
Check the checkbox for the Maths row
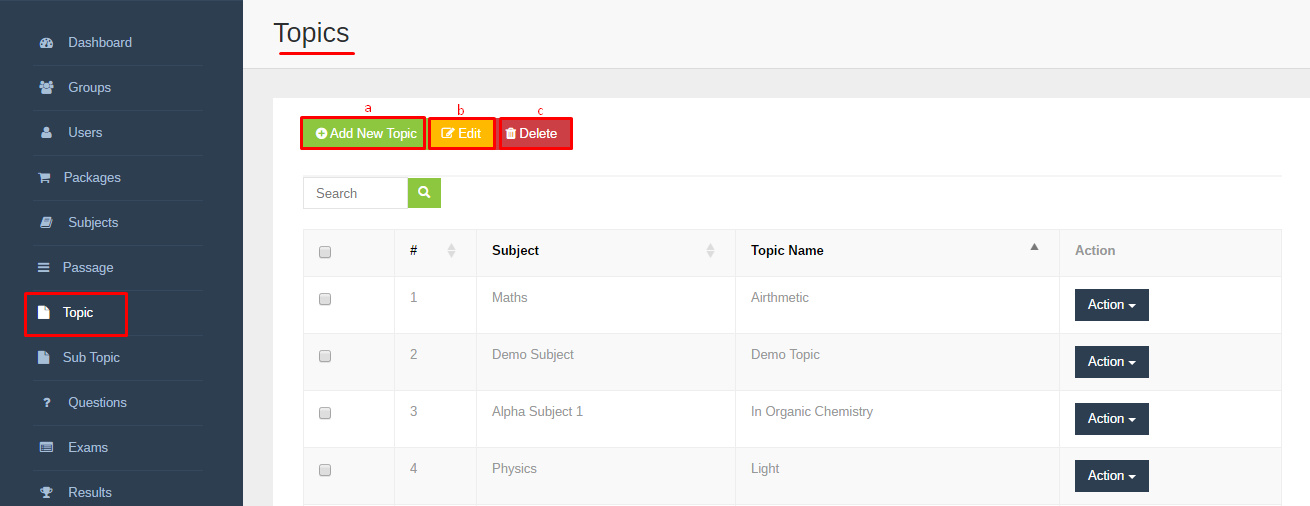[325, 299]
